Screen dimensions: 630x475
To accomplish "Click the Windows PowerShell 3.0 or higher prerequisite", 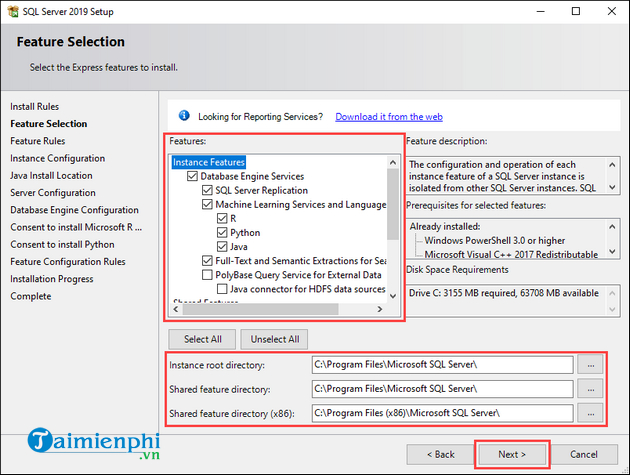I will click(495, 240).
